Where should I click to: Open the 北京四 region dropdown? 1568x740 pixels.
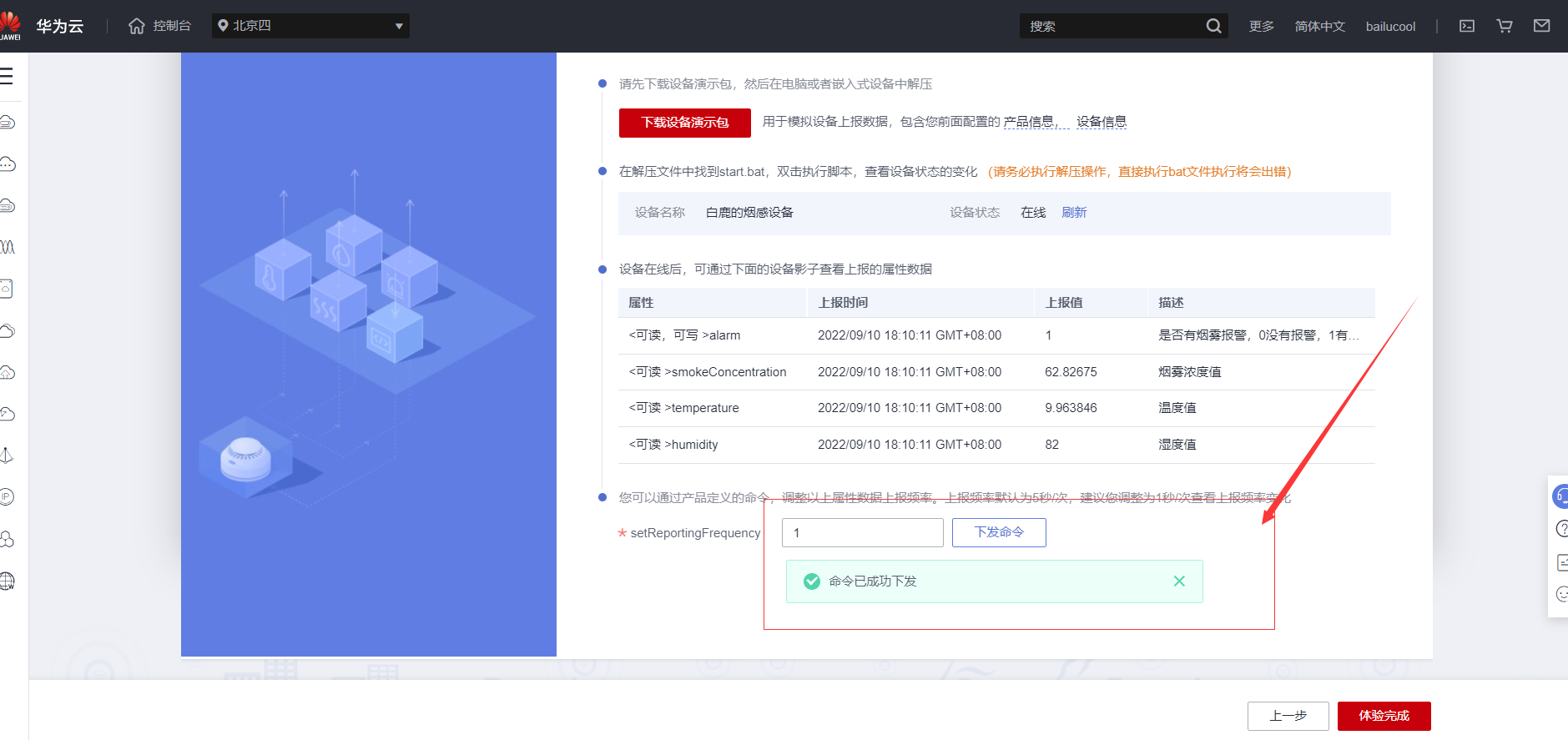pyautogui.click(x=310, y=26)
